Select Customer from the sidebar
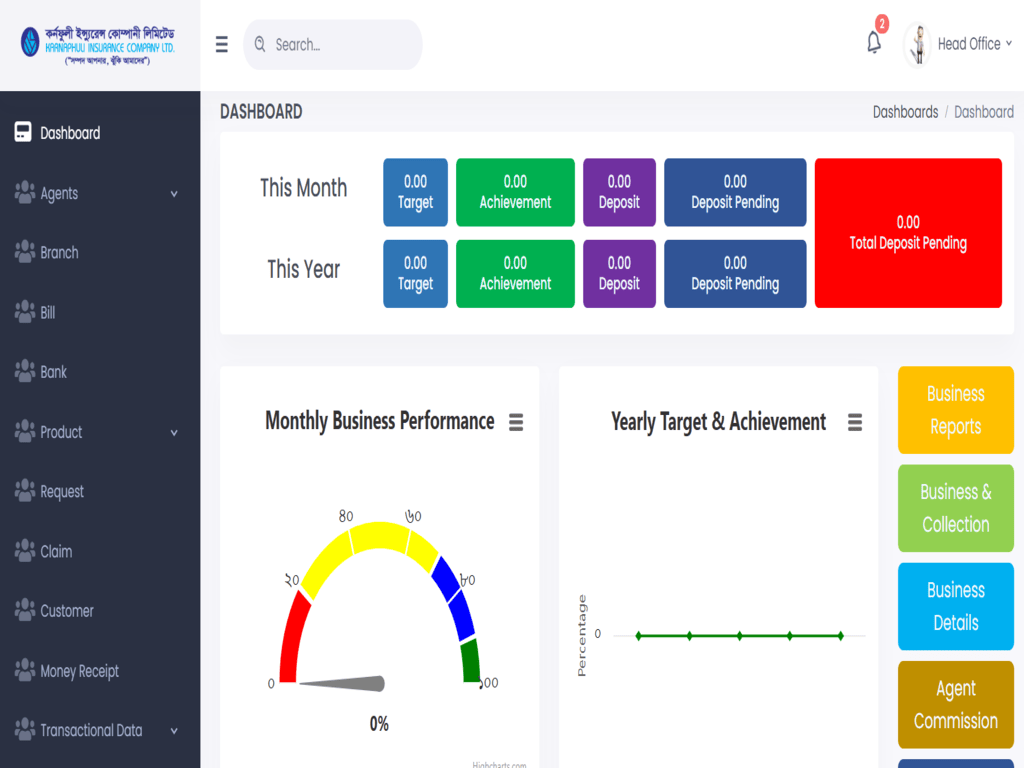 pos(67,611)
